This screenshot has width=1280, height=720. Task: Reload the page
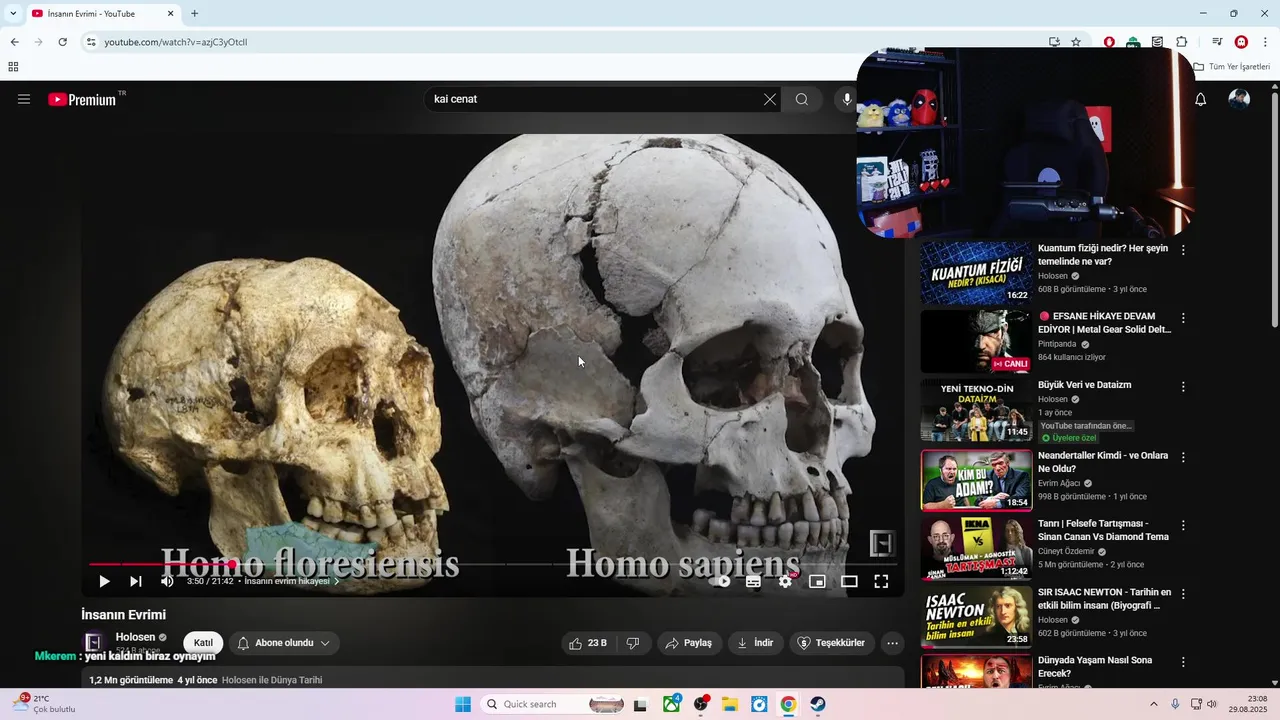[62, 42]
